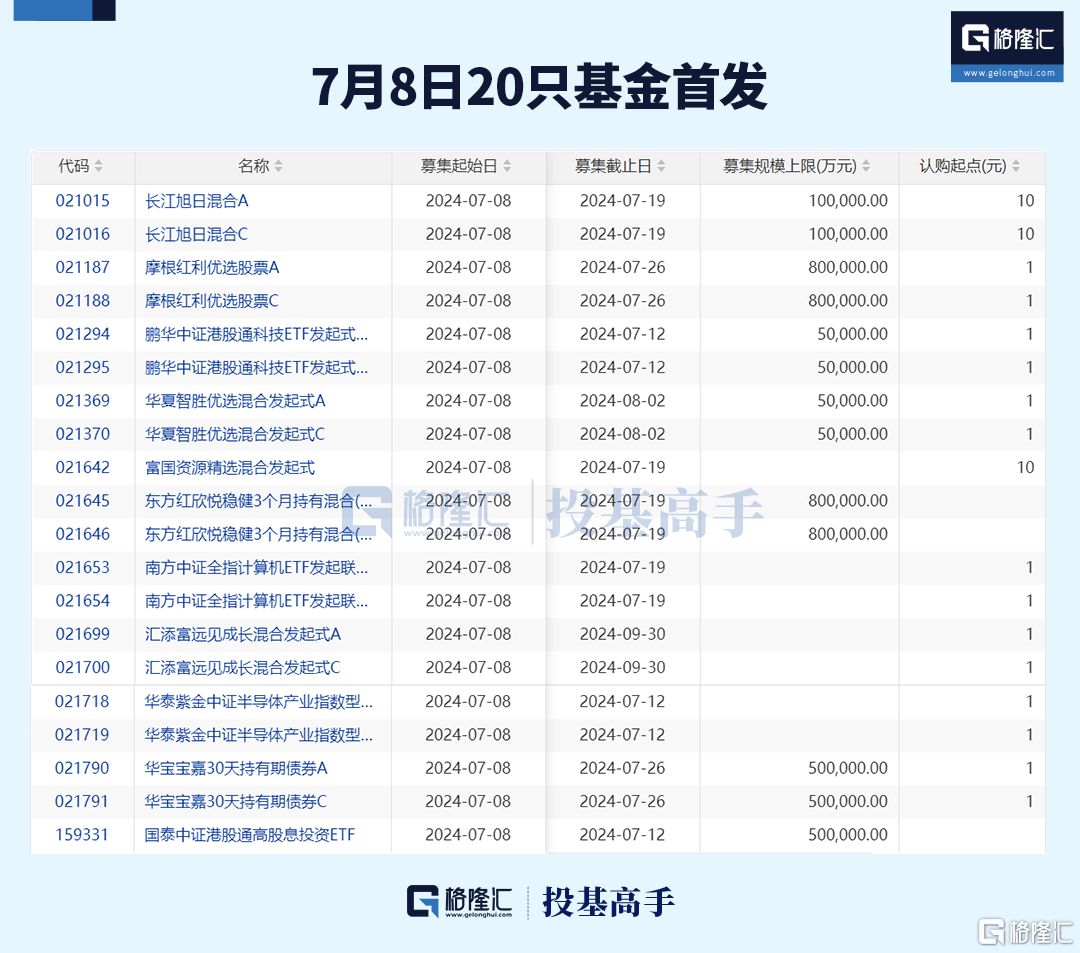Open fund code 021646

[x=83, y=534]
